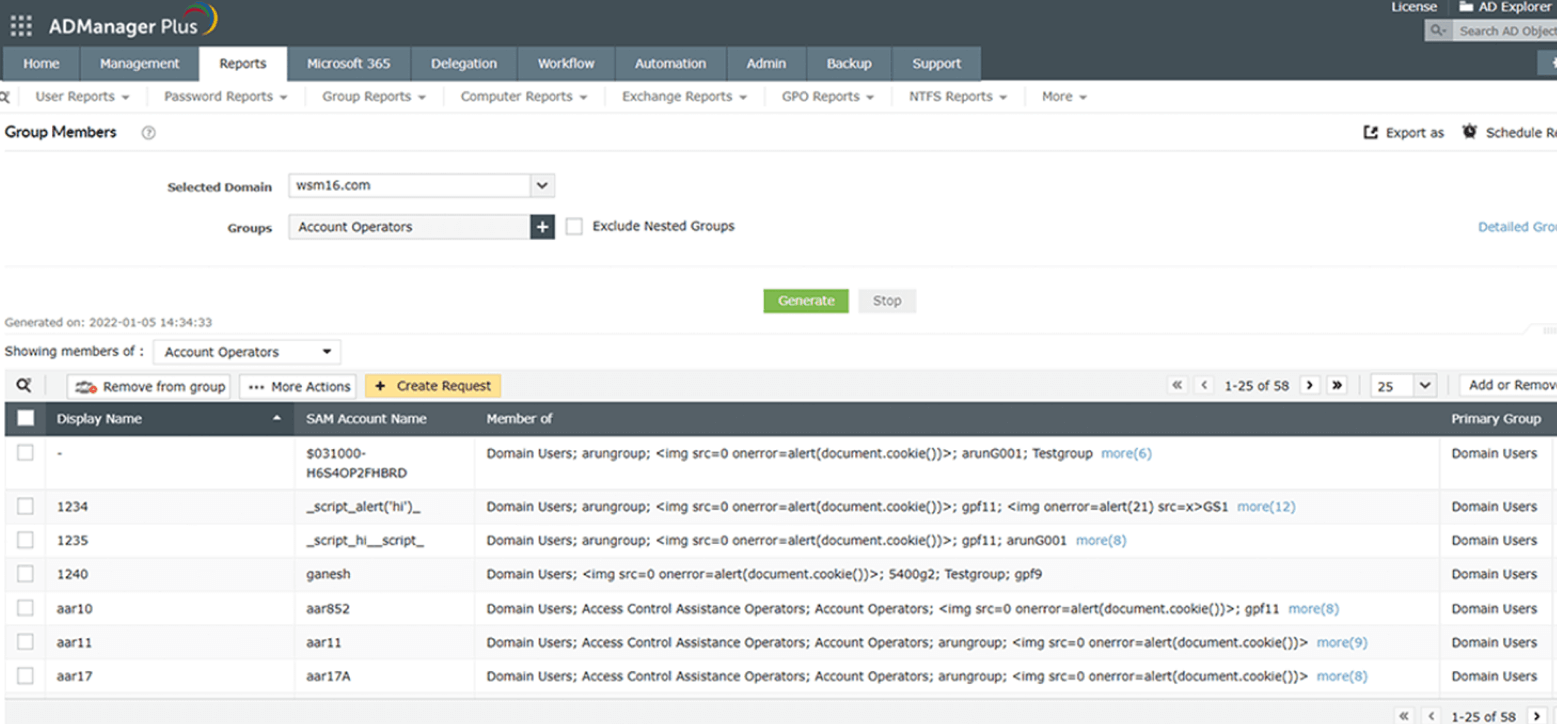The image size is (1557, 724).
Task: Switch to the Home tab
Action: 41,63
